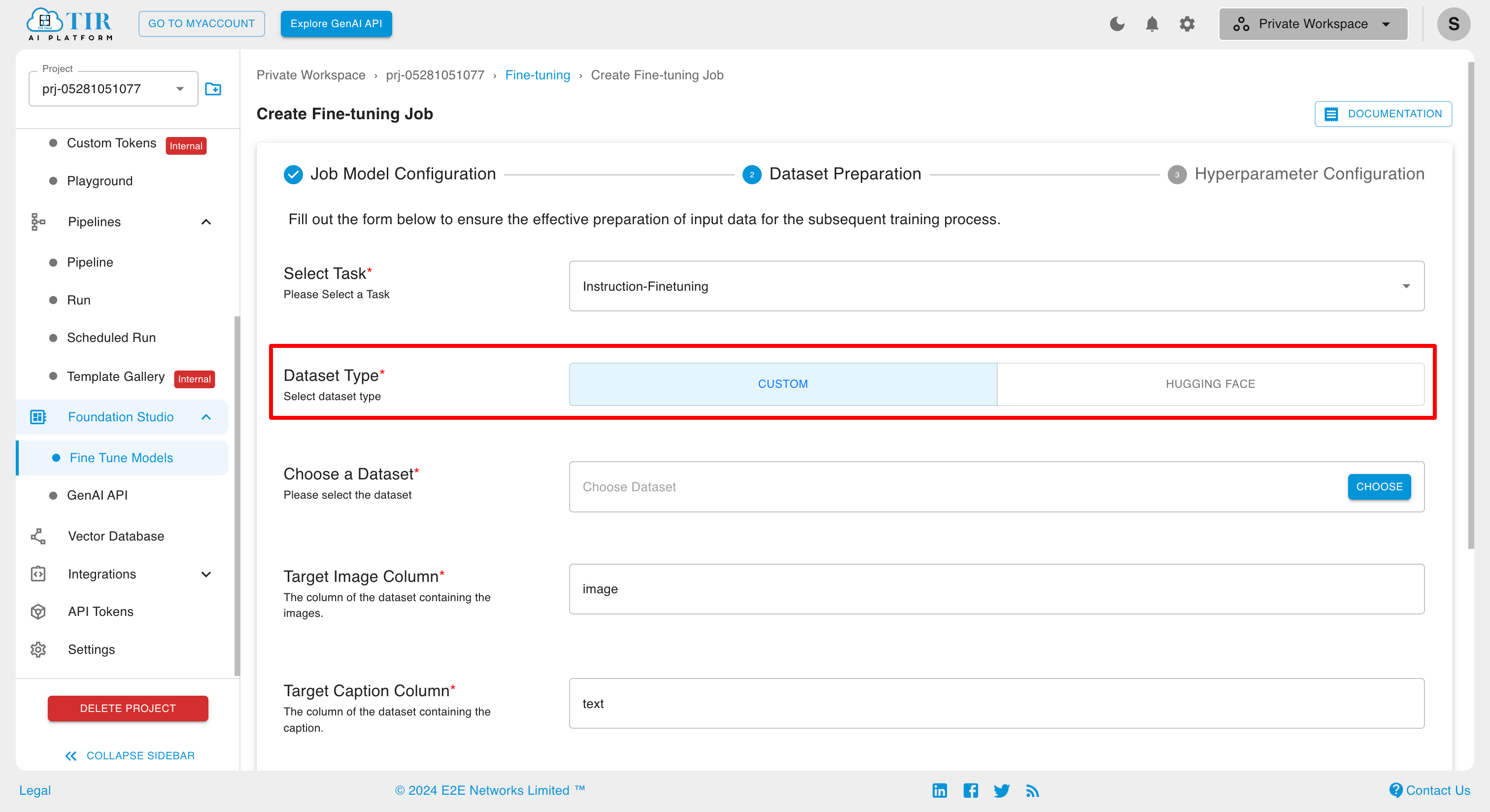
Task: Click the API Tokens cube icon
Action: 38,611
